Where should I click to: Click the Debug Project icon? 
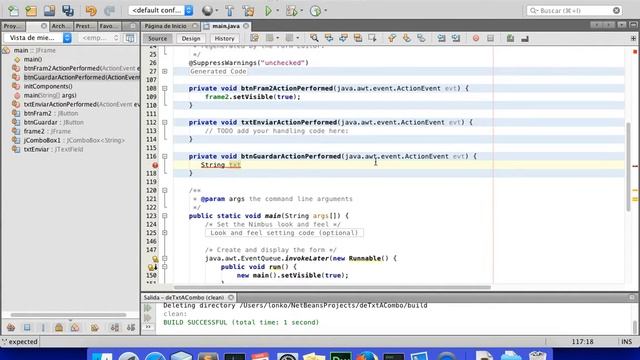tap(291, 11)
